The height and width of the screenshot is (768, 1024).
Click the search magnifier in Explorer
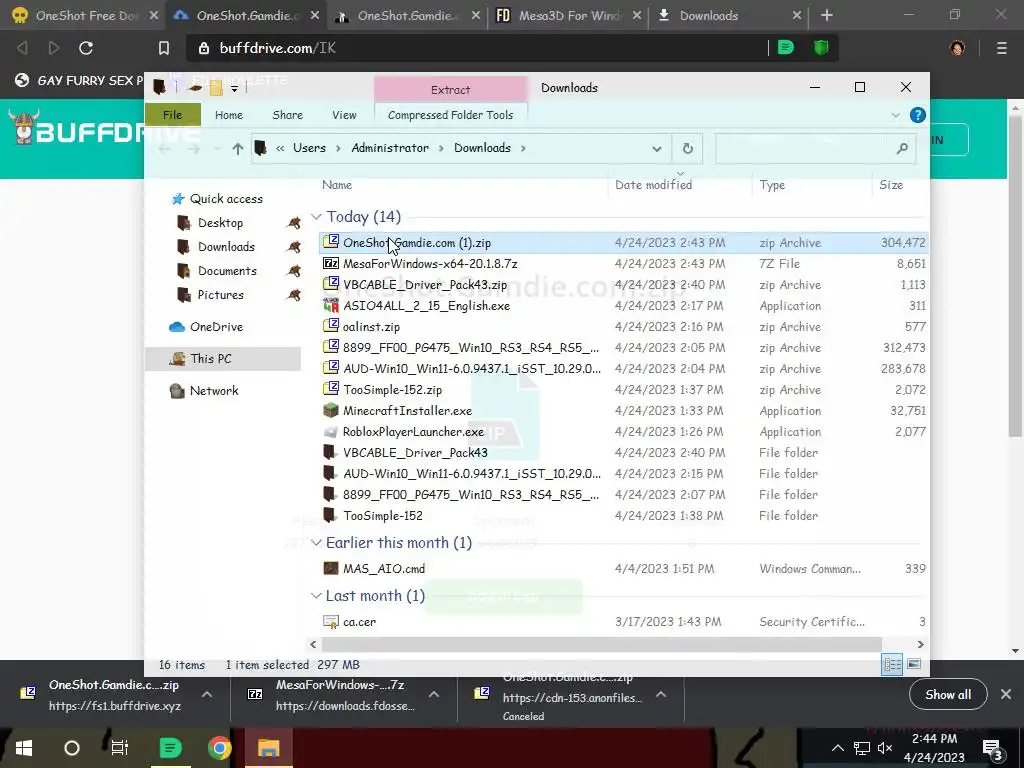pyautogui.click(x=902, y=148)
